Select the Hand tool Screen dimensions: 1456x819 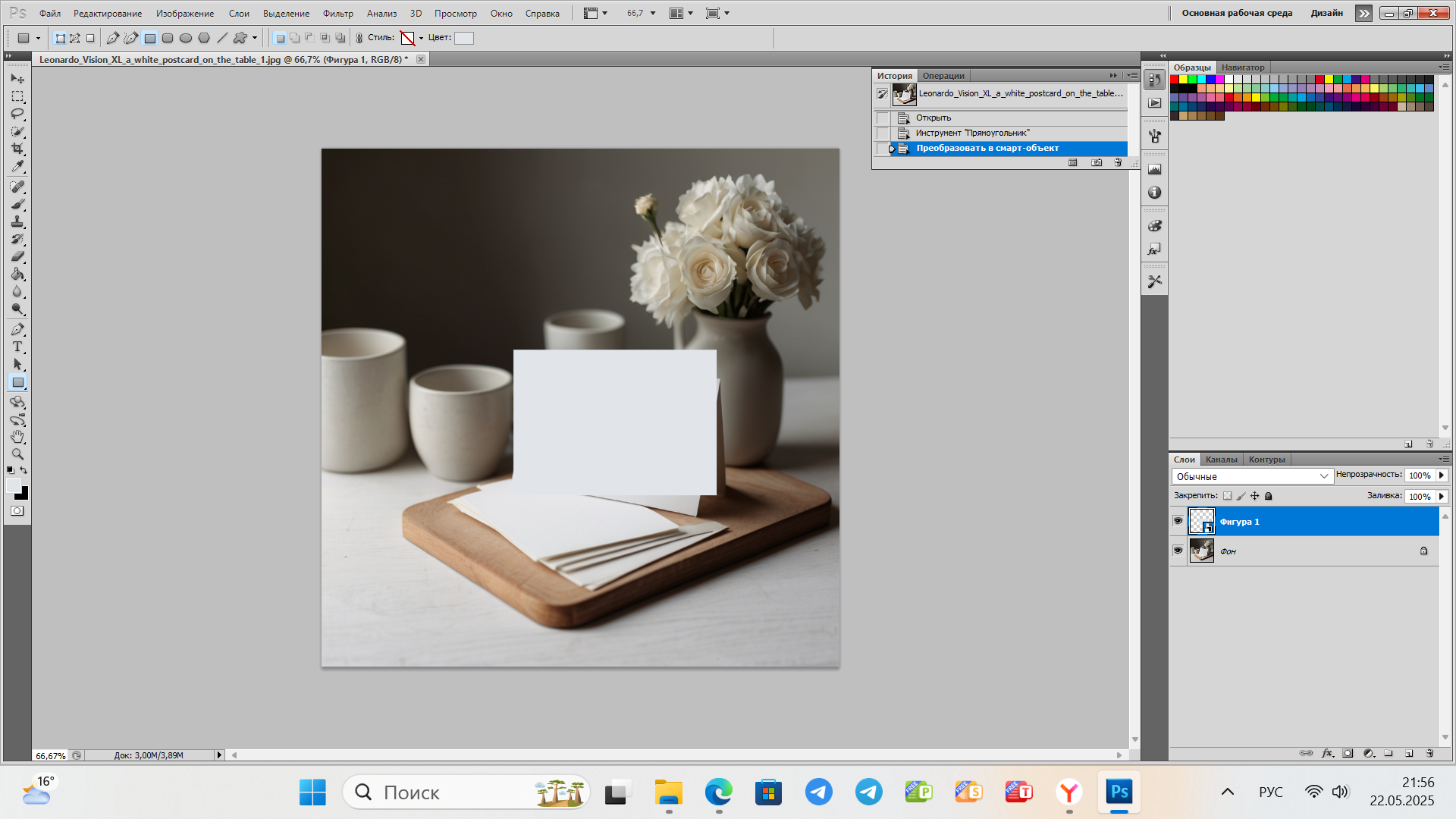point(17,437)
